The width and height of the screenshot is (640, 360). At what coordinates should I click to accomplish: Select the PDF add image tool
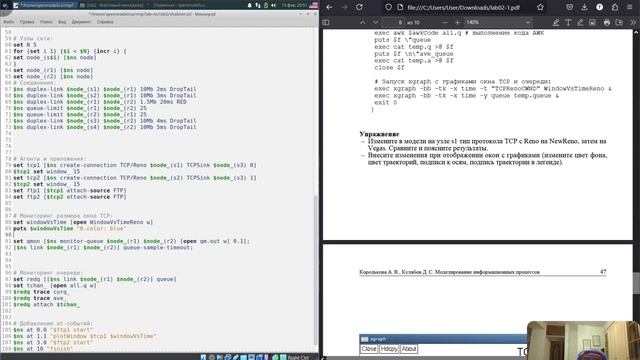592,22
